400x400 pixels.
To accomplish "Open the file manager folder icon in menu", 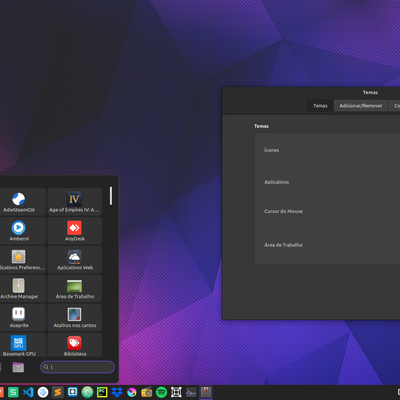I will (x=18, y=367).
